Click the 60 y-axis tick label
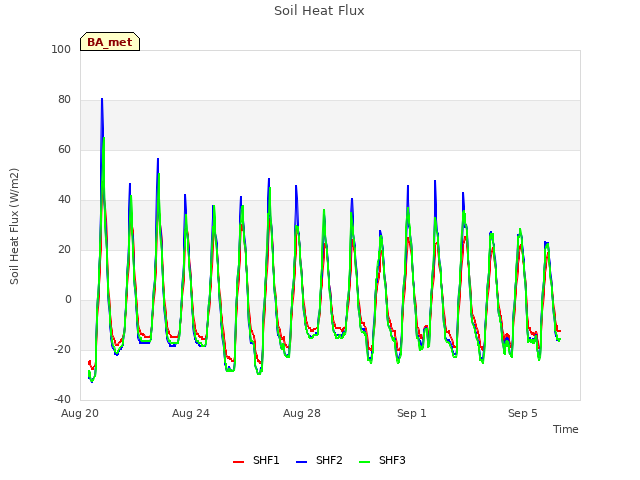Viewport: 640px width, 480px height. tap(64, 149)
